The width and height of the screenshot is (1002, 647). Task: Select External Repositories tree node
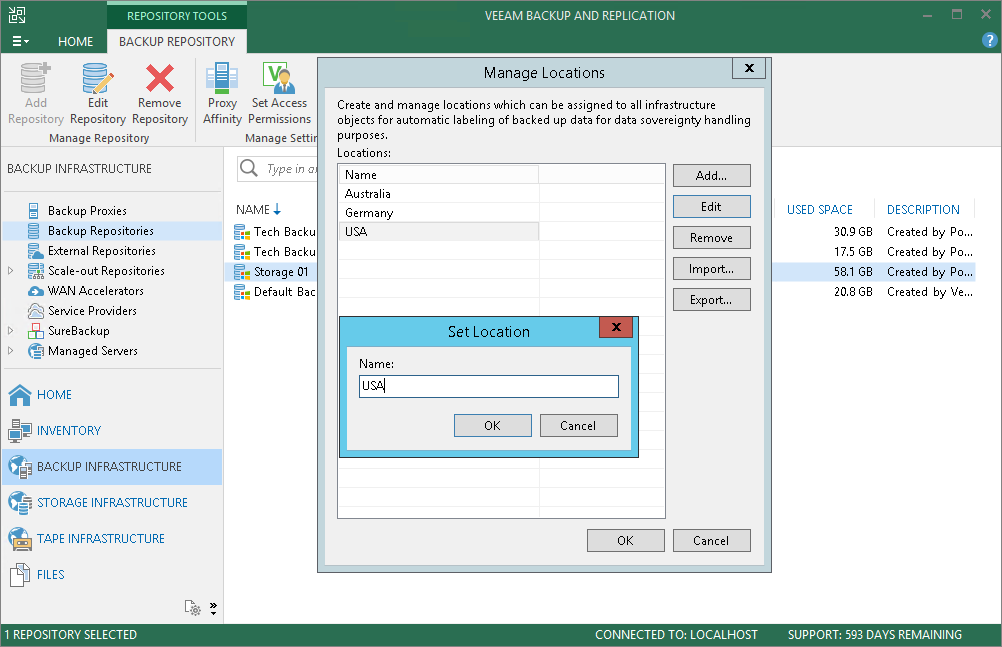[102, 251]
